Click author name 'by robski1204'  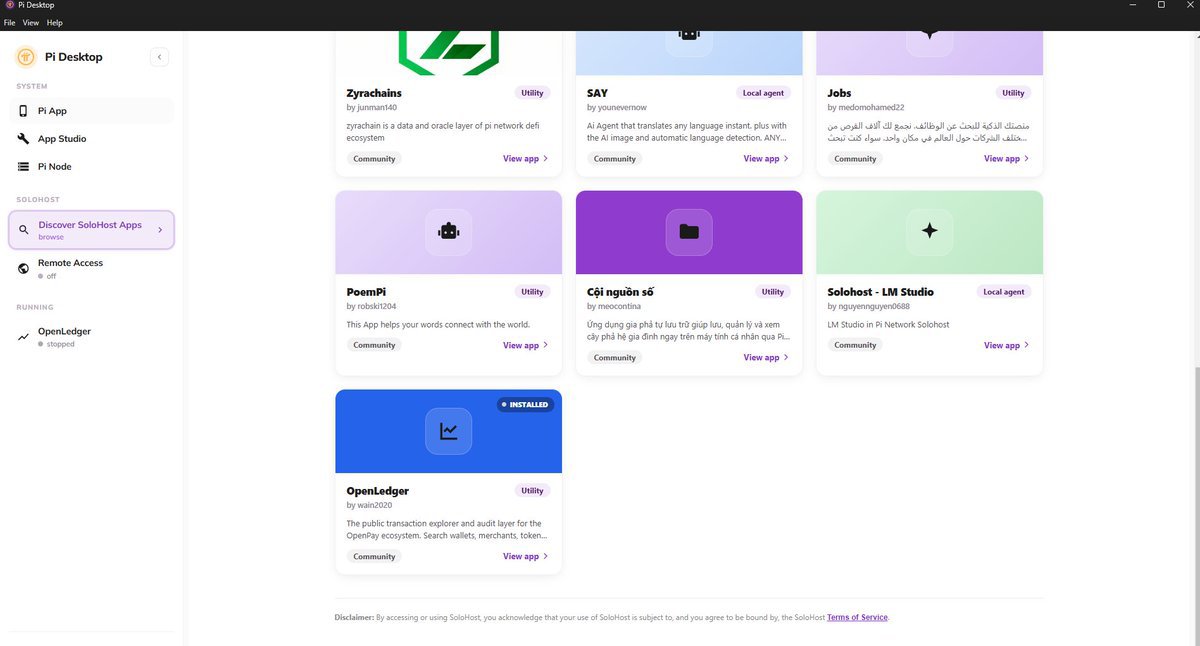[371, 306]
